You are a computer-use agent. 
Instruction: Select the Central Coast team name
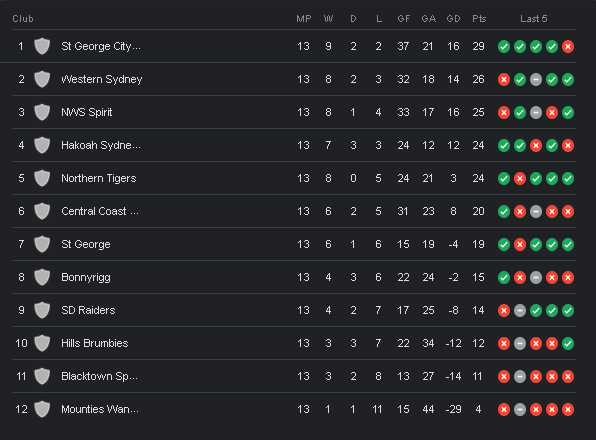pos(100,211)
